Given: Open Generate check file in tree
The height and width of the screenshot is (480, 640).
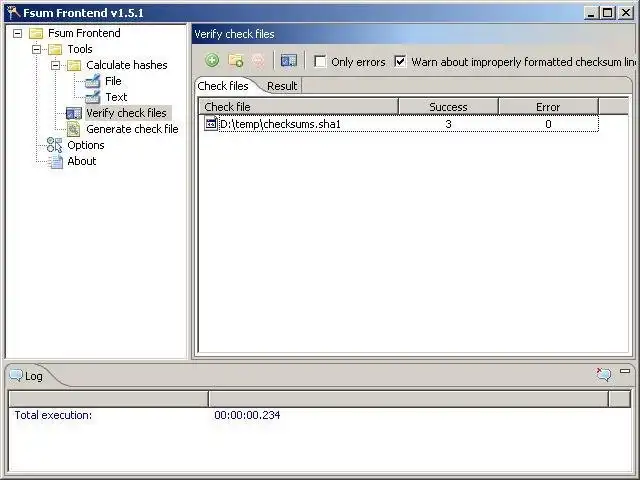Looking at the screenshot, I should pos(132,129).
